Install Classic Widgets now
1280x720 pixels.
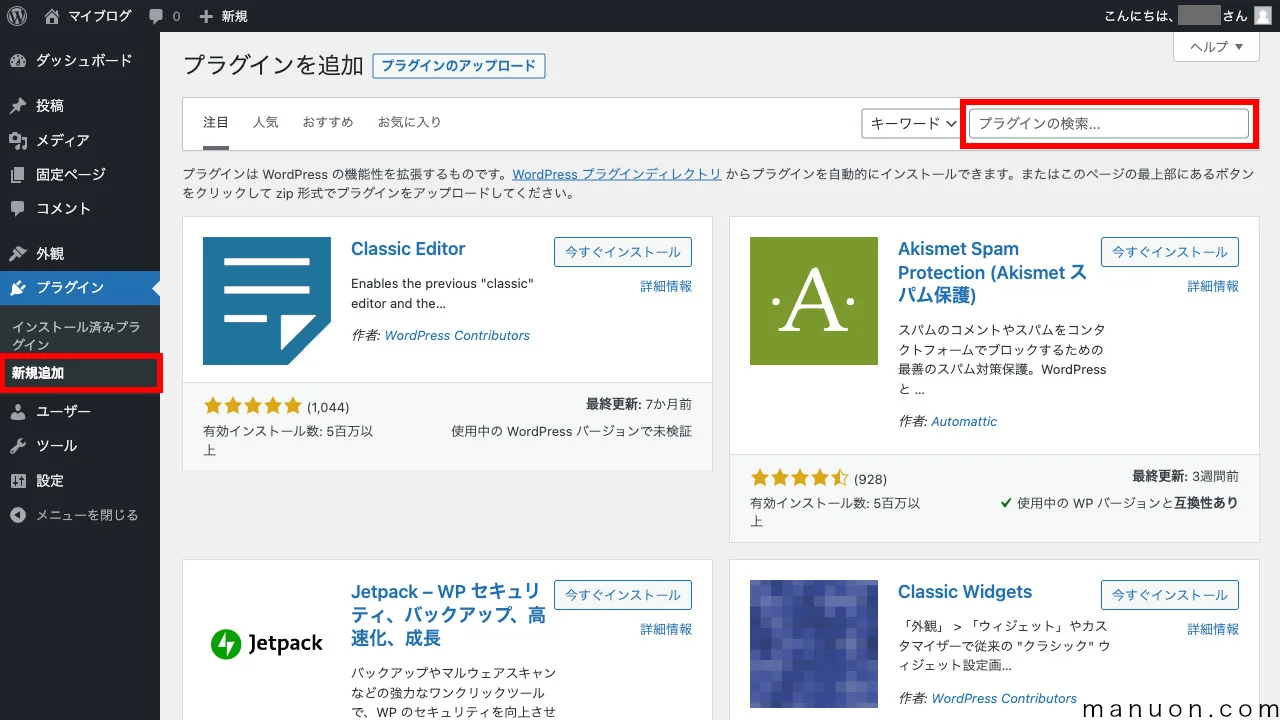pyautogui.click(x=1170, y=595)
